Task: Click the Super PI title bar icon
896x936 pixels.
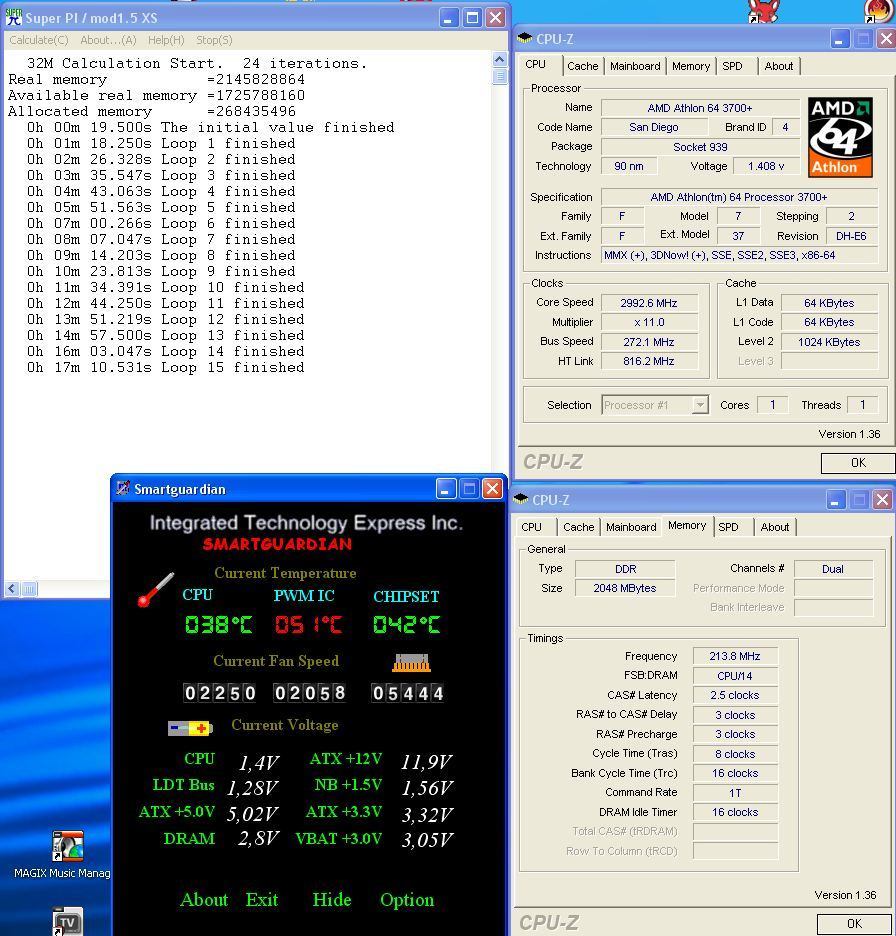Action: [13, 17]
